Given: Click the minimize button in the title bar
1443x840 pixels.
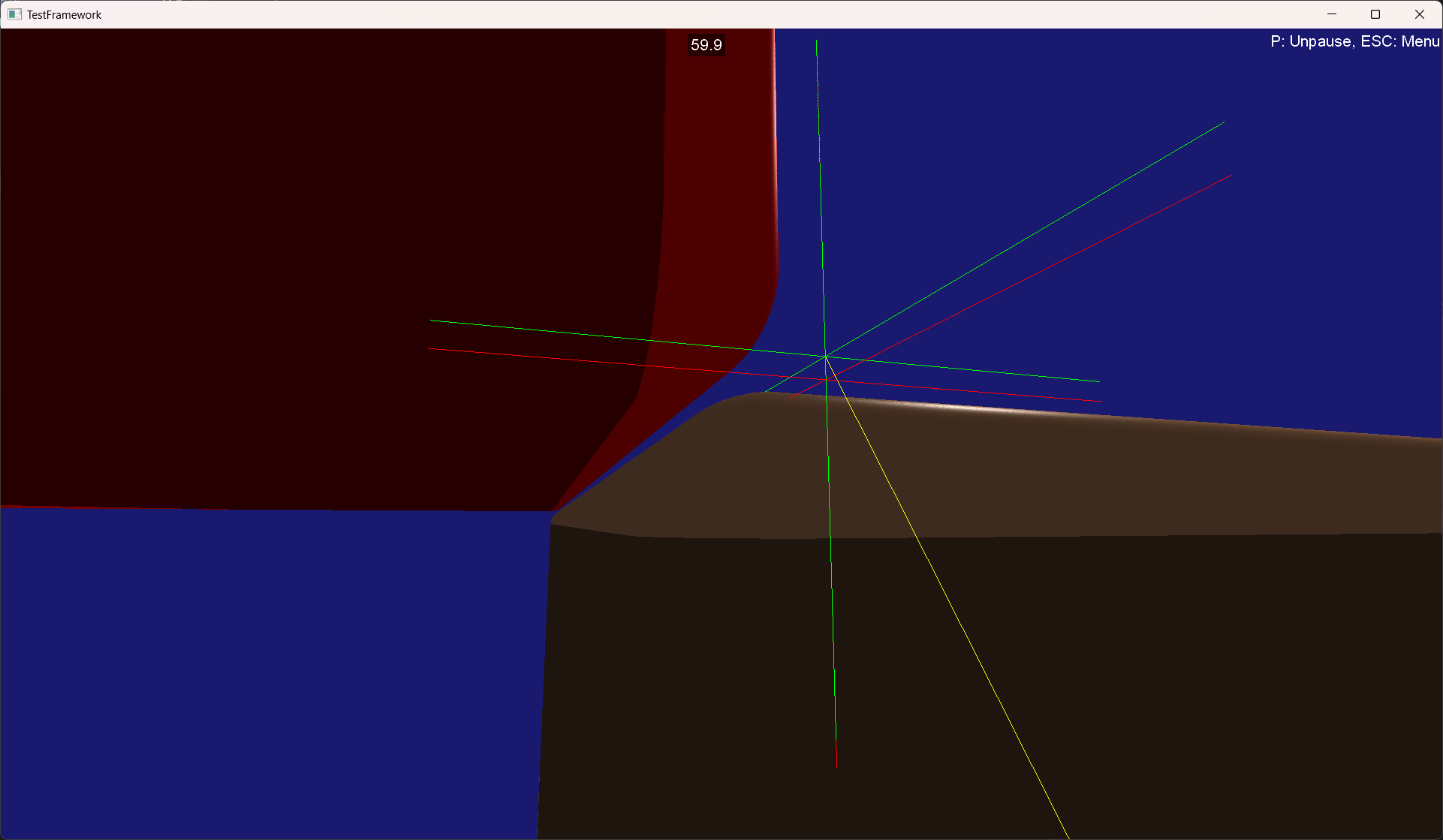Looking at the screenshot, I should (x=1332, y=14).
